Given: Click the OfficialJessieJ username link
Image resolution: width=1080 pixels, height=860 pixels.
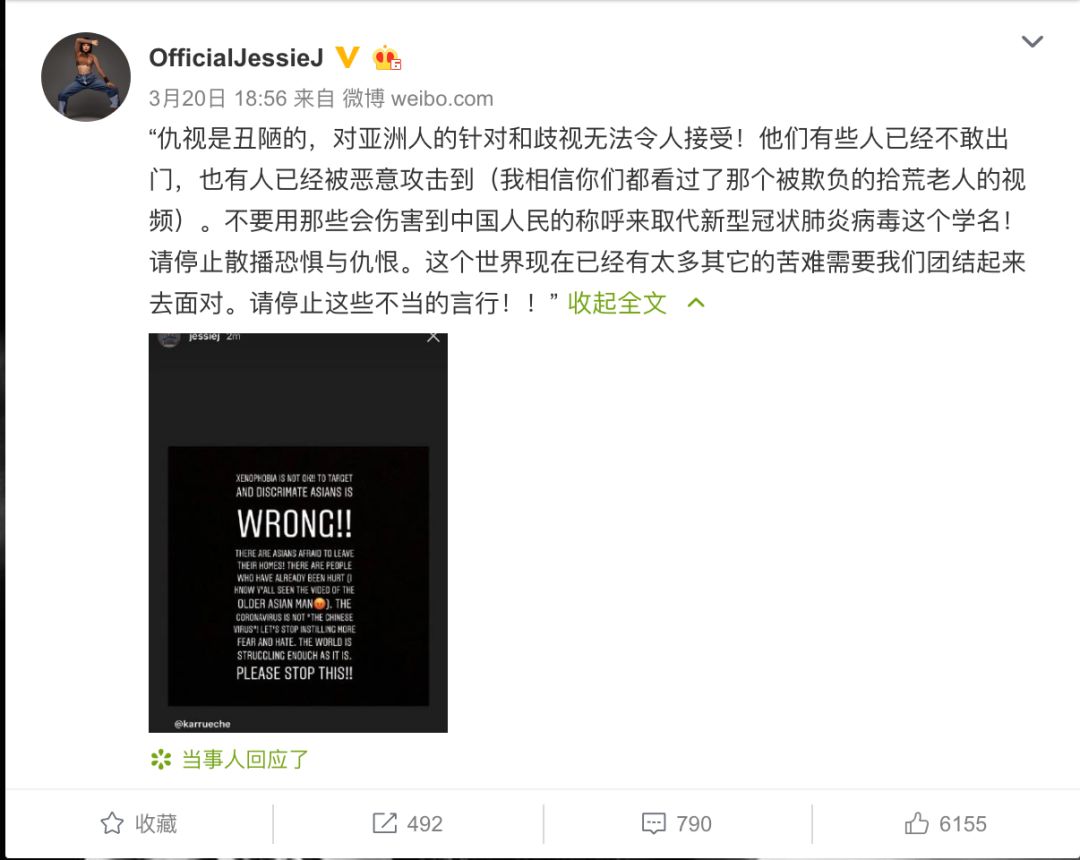Looking at the screenshot, I should [x=236, y=58].
